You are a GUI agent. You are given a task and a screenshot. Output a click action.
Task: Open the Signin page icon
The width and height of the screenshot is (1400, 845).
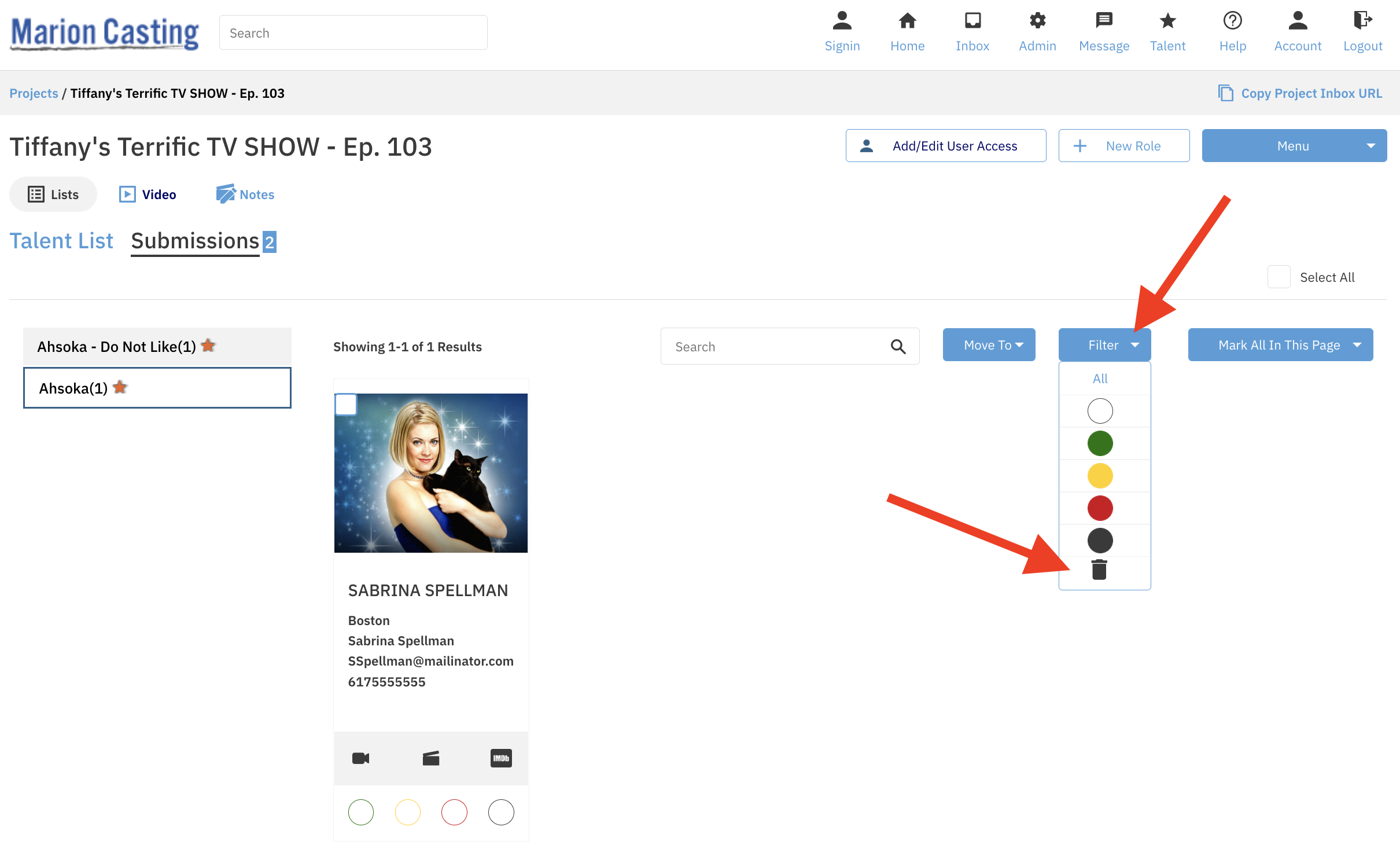(842, 21)
